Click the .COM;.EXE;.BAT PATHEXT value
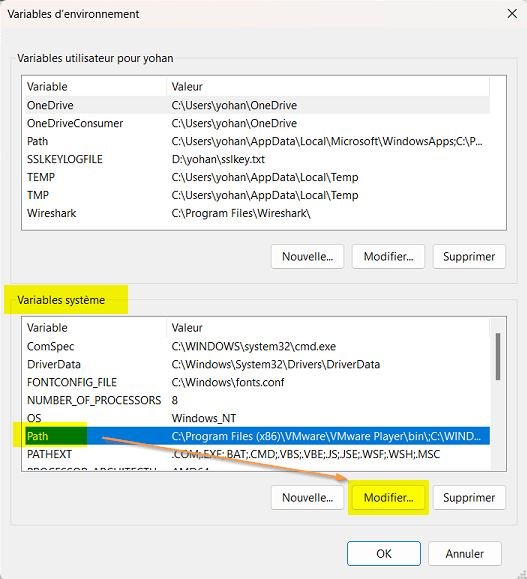The width and height of the screenshot is (527, 579). (x=306, y=455)
